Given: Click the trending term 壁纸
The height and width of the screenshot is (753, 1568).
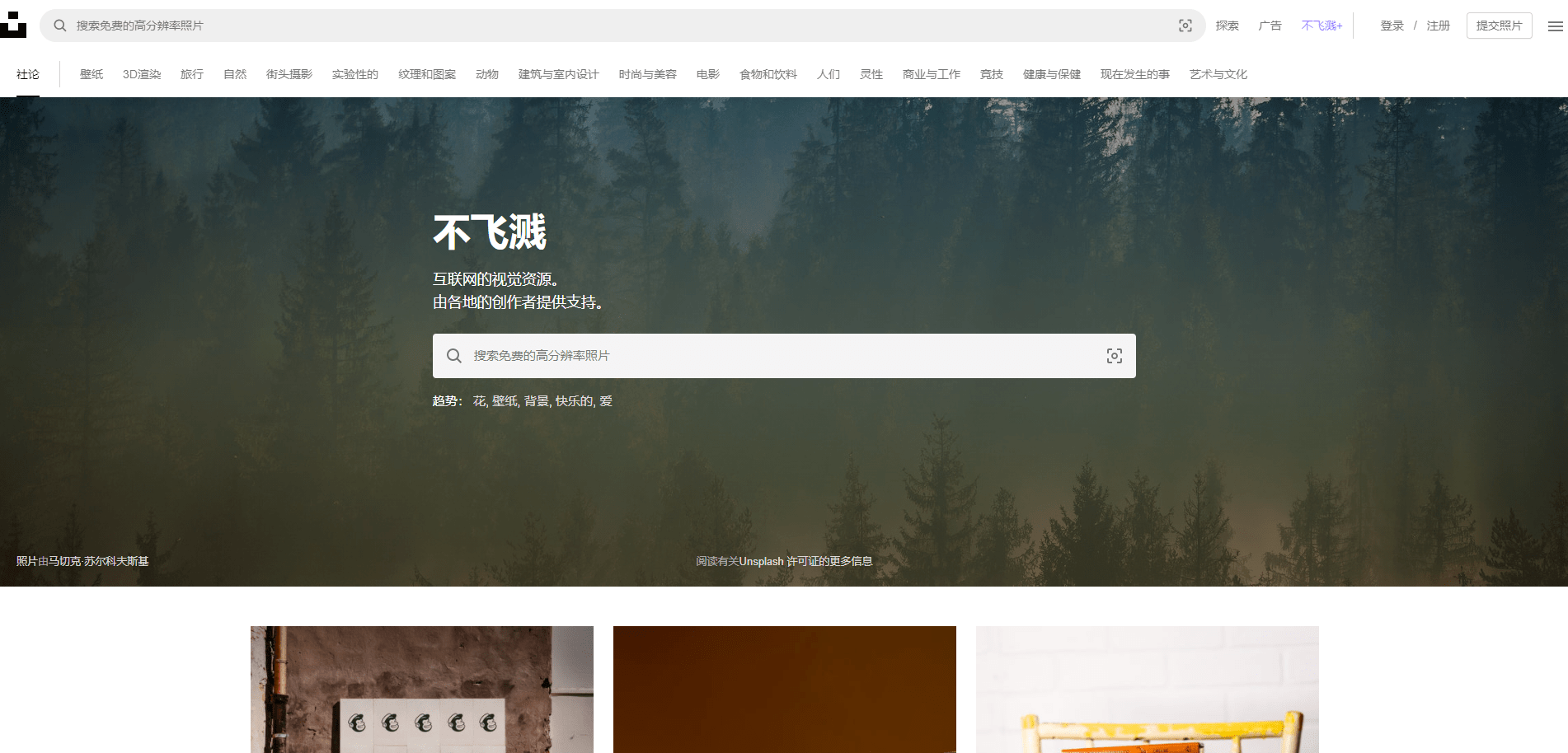Looking at the screenshot, I should point(505,401).
